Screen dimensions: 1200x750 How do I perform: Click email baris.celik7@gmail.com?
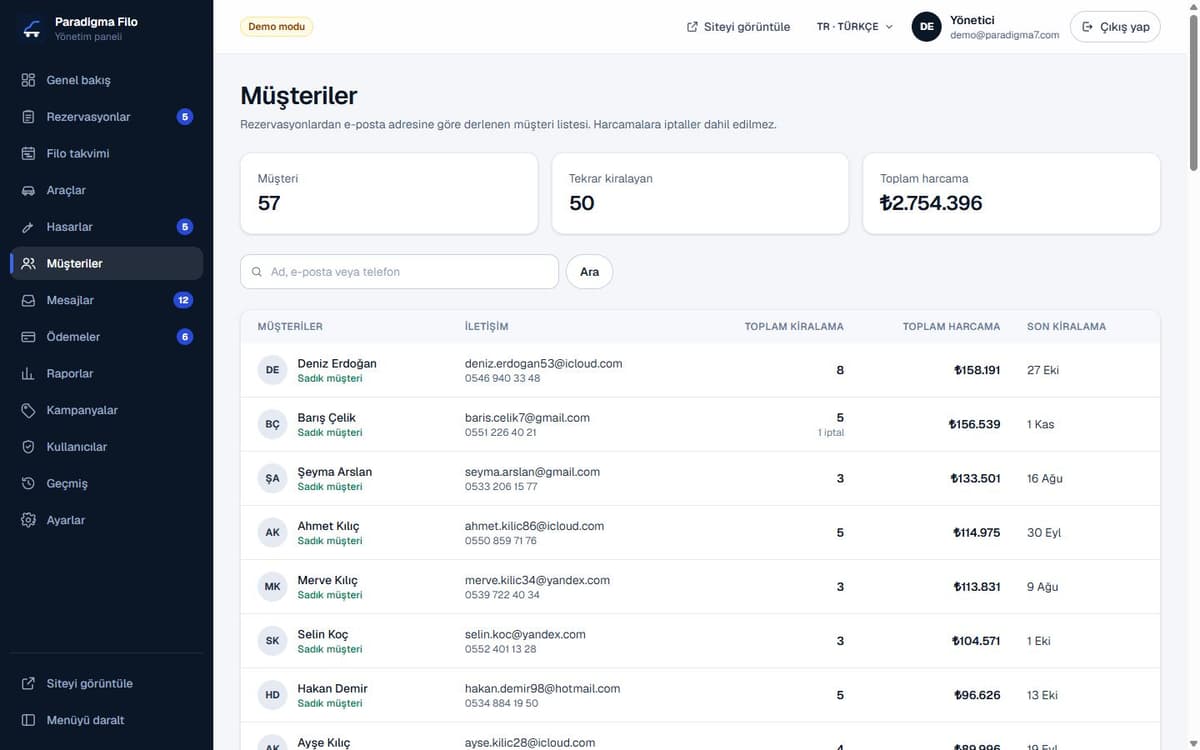527,418
